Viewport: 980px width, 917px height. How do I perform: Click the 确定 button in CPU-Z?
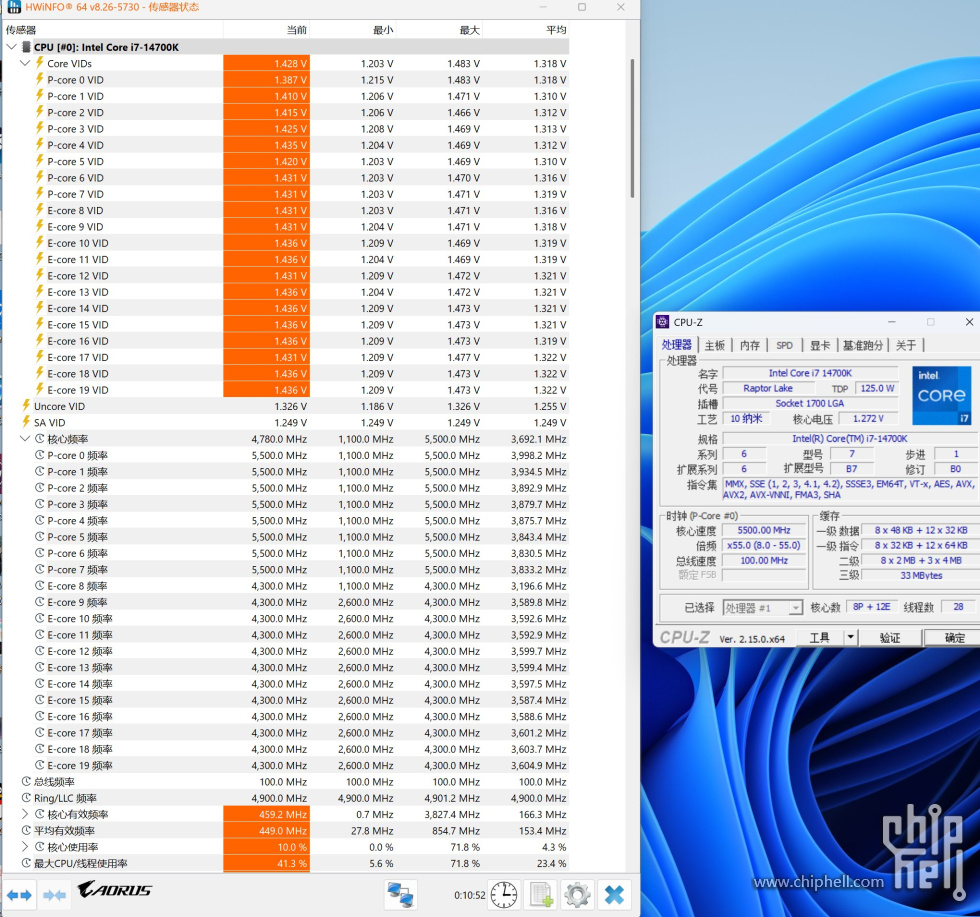[952, 638]
